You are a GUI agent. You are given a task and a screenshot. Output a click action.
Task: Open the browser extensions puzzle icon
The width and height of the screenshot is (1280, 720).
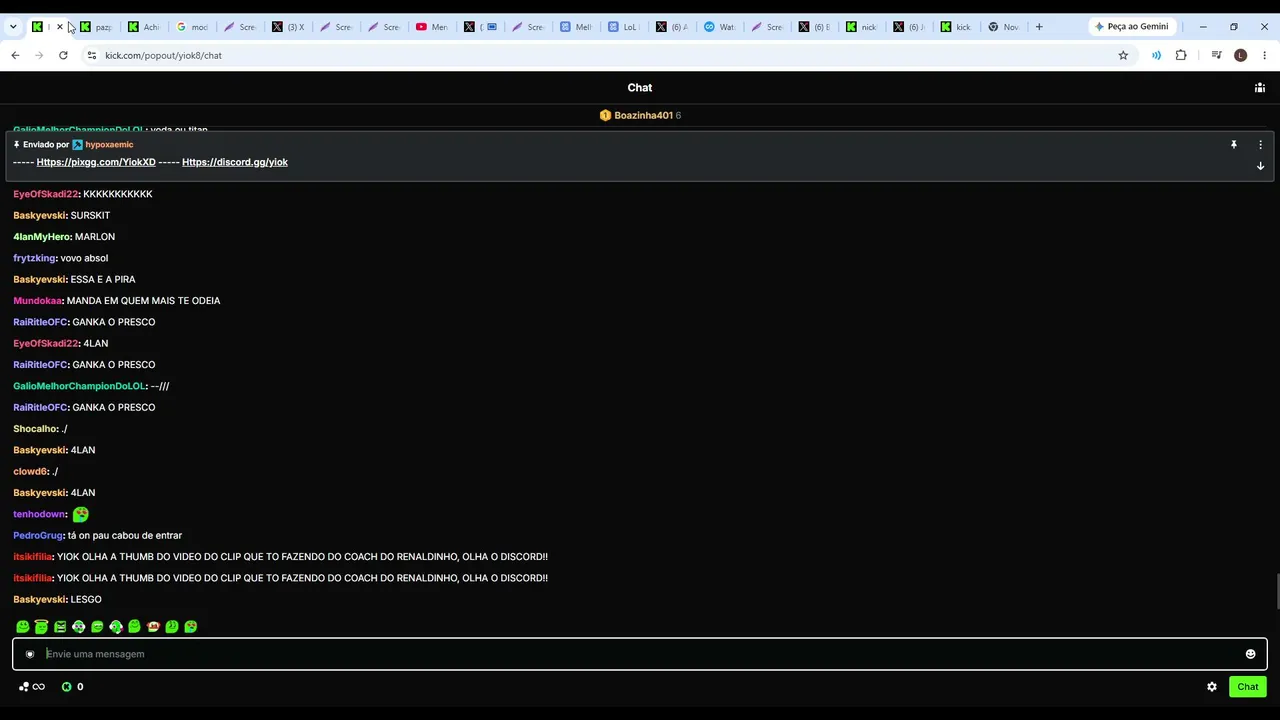tap(1181, 55)
